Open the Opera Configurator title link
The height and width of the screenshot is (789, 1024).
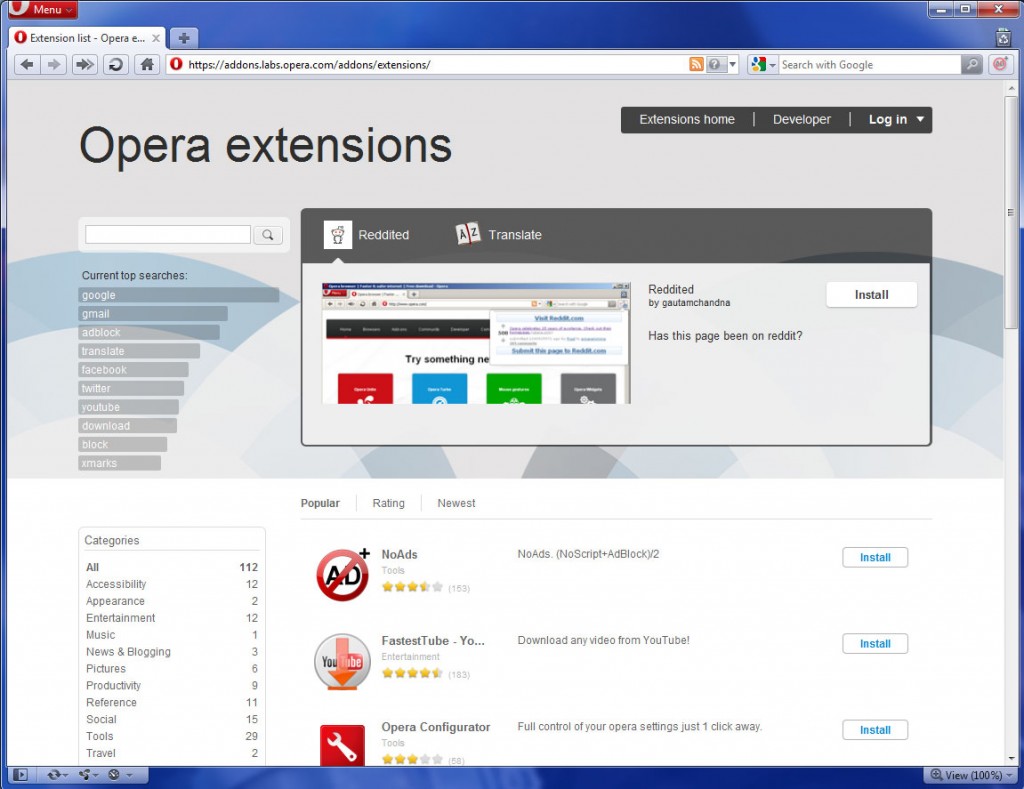pyautogui.click(x=436, y=727)
